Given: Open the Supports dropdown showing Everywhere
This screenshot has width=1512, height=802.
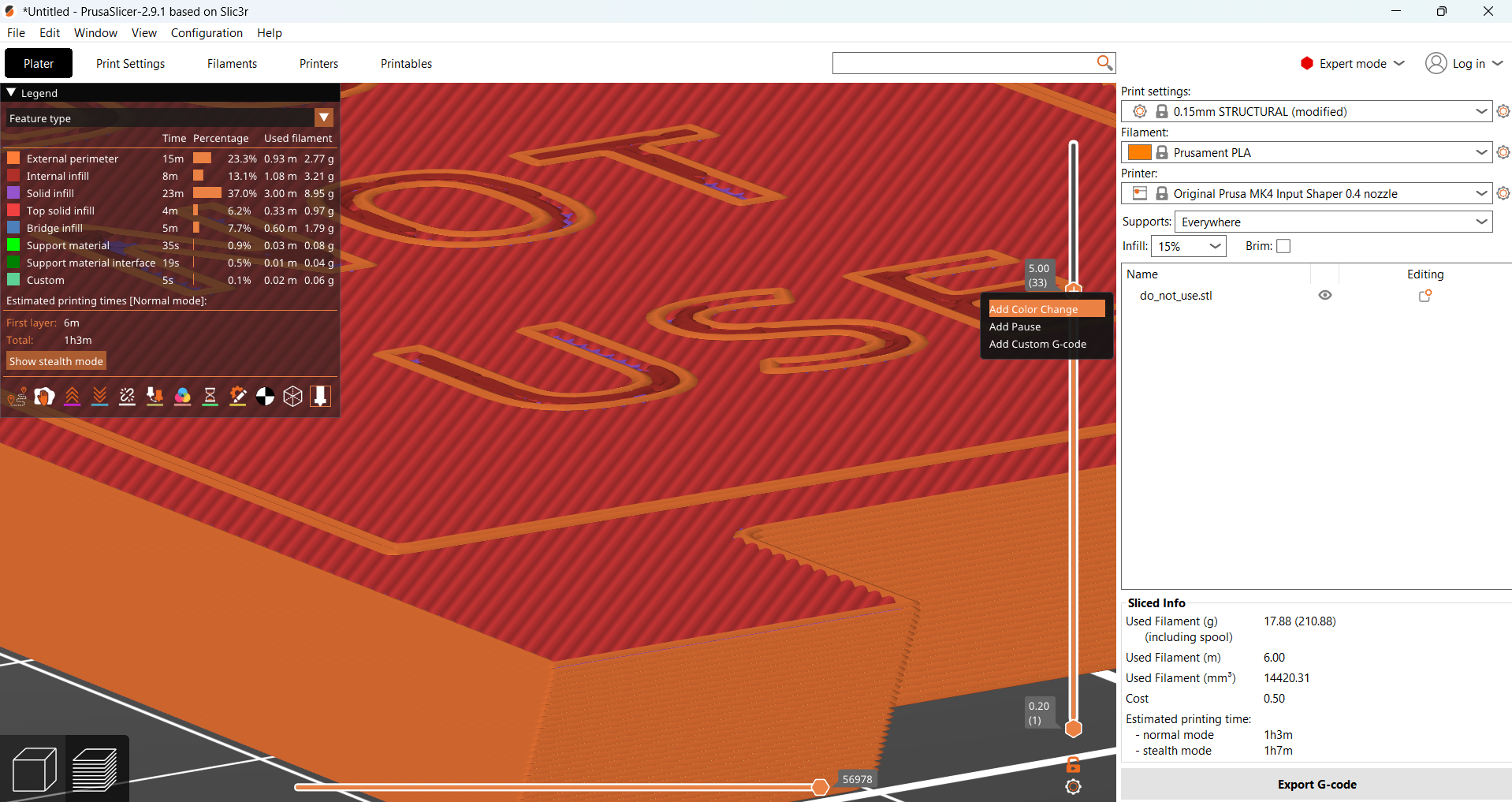Looking at the screenshot, I should (x=1335, y=222).
